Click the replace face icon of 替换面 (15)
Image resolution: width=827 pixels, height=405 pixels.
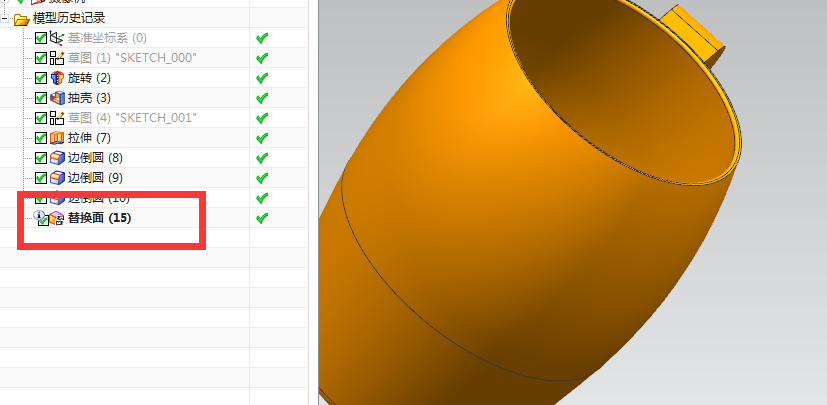(56, 218)
